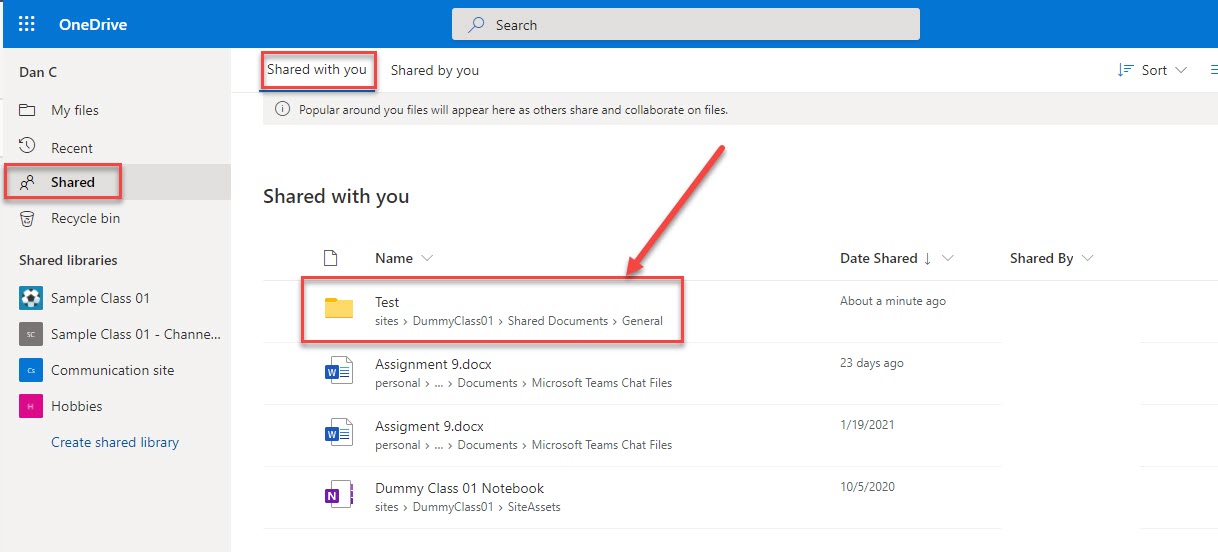Click Shared Documents in the Test path

557,321
